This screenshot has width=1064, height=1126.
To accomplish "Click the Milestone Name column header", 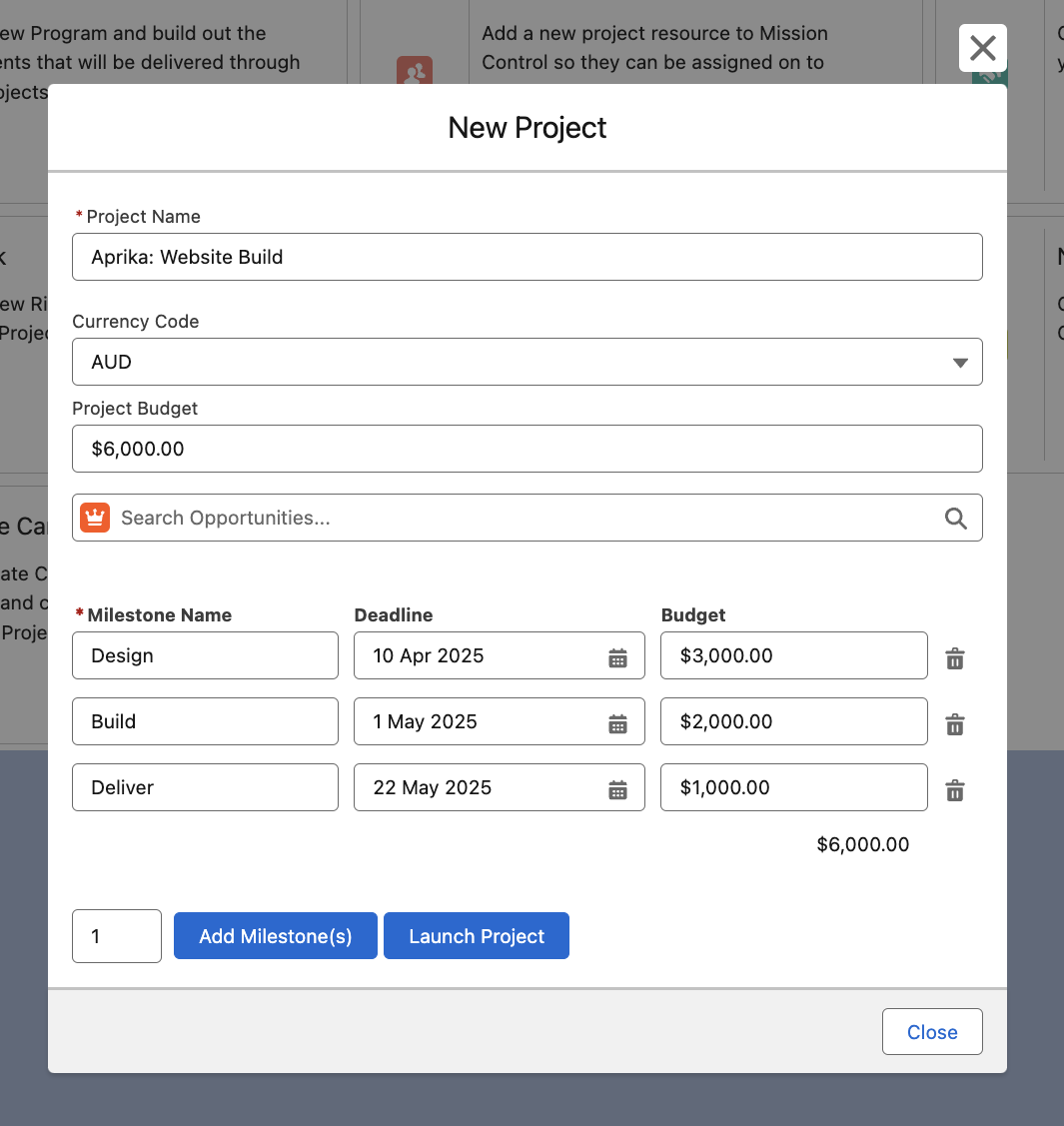I will (x=160, y=615).
